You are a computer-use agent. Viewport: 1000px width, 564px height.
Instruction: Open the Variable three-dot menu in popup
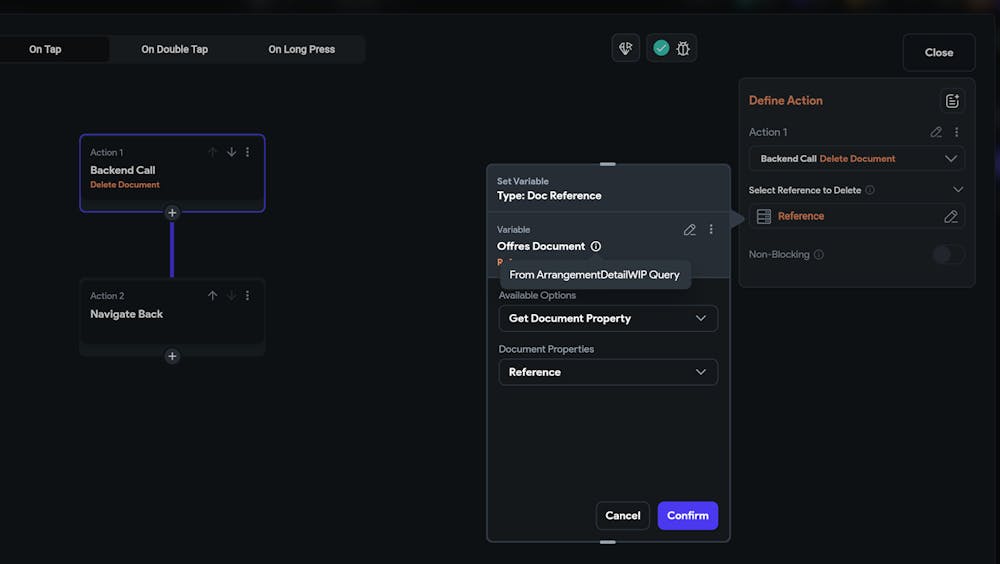tap(711, 230)
